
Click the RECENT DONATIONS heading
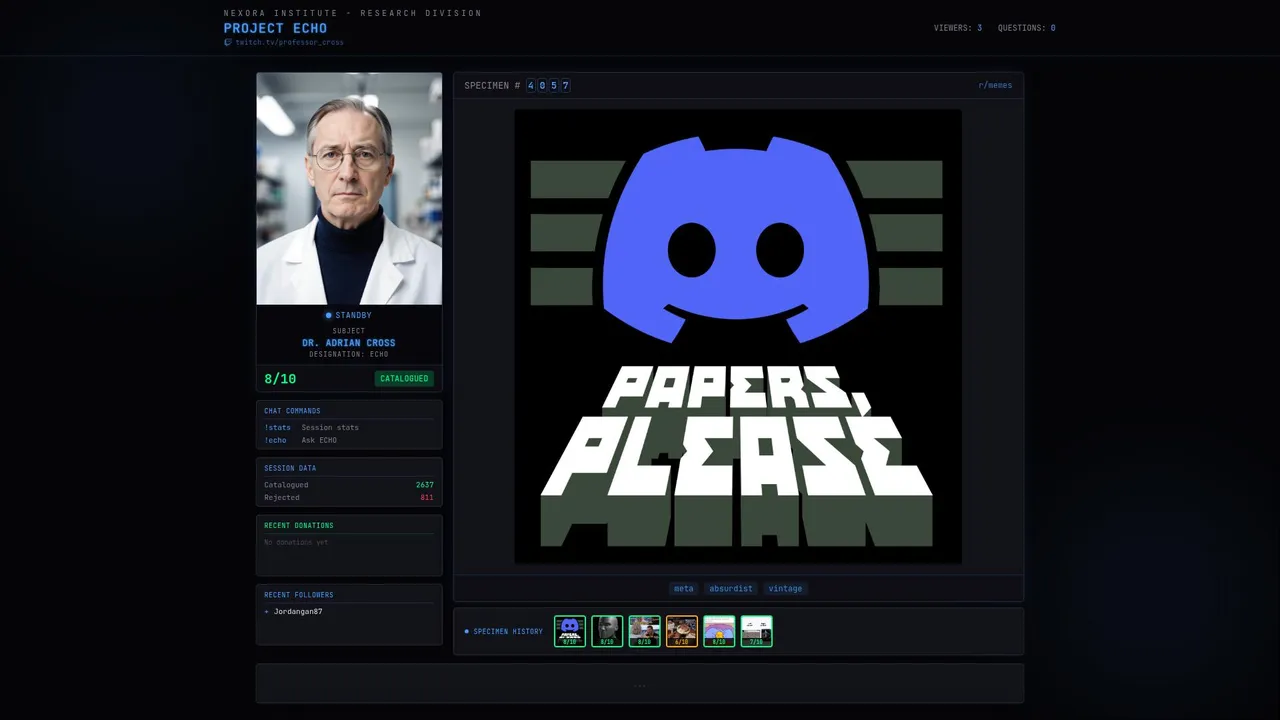tap(299, 525)
